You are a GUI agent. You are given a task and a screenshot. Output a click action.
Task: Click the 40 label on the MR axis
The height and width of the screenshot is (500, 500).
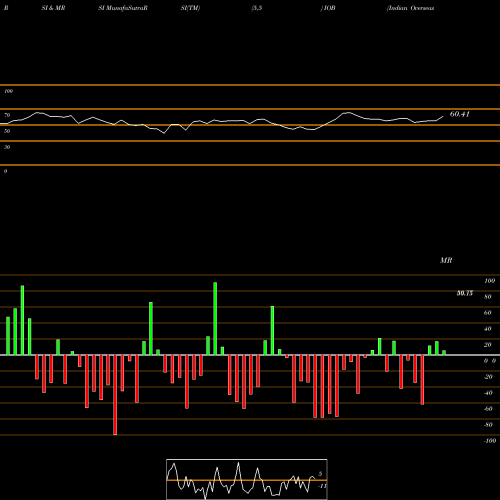[x=488, y=329]
